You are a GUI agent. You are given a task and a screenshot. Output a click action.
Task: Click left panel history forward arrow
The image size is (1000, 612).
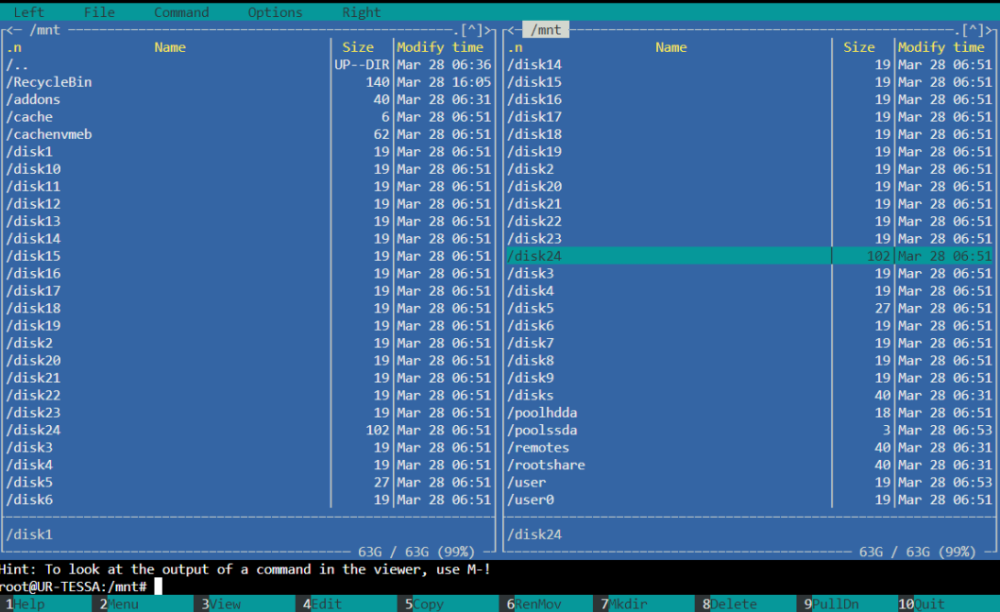[x=488, y=30]
